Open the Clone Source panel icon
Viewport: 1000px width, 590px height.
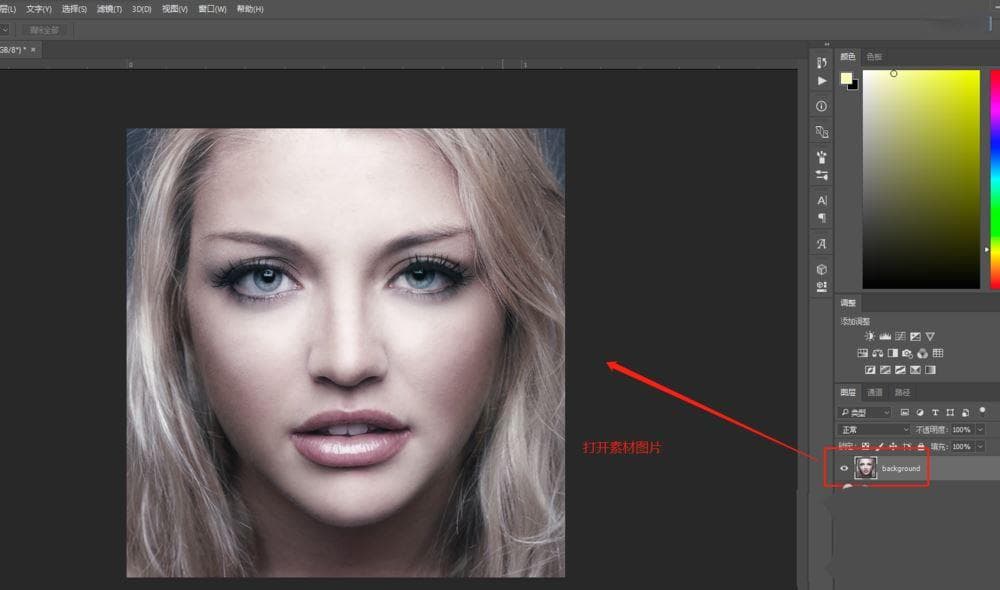[x=821, y=132]
